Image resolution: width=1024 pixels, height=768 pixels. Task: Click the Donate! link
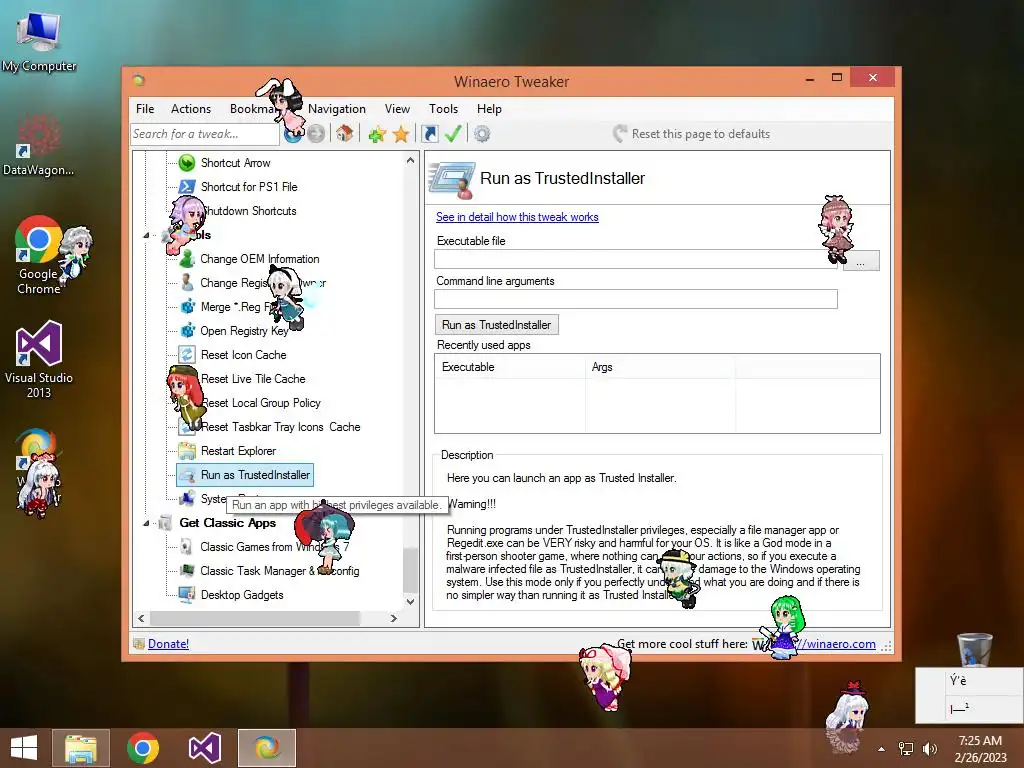tap(168, 644)
